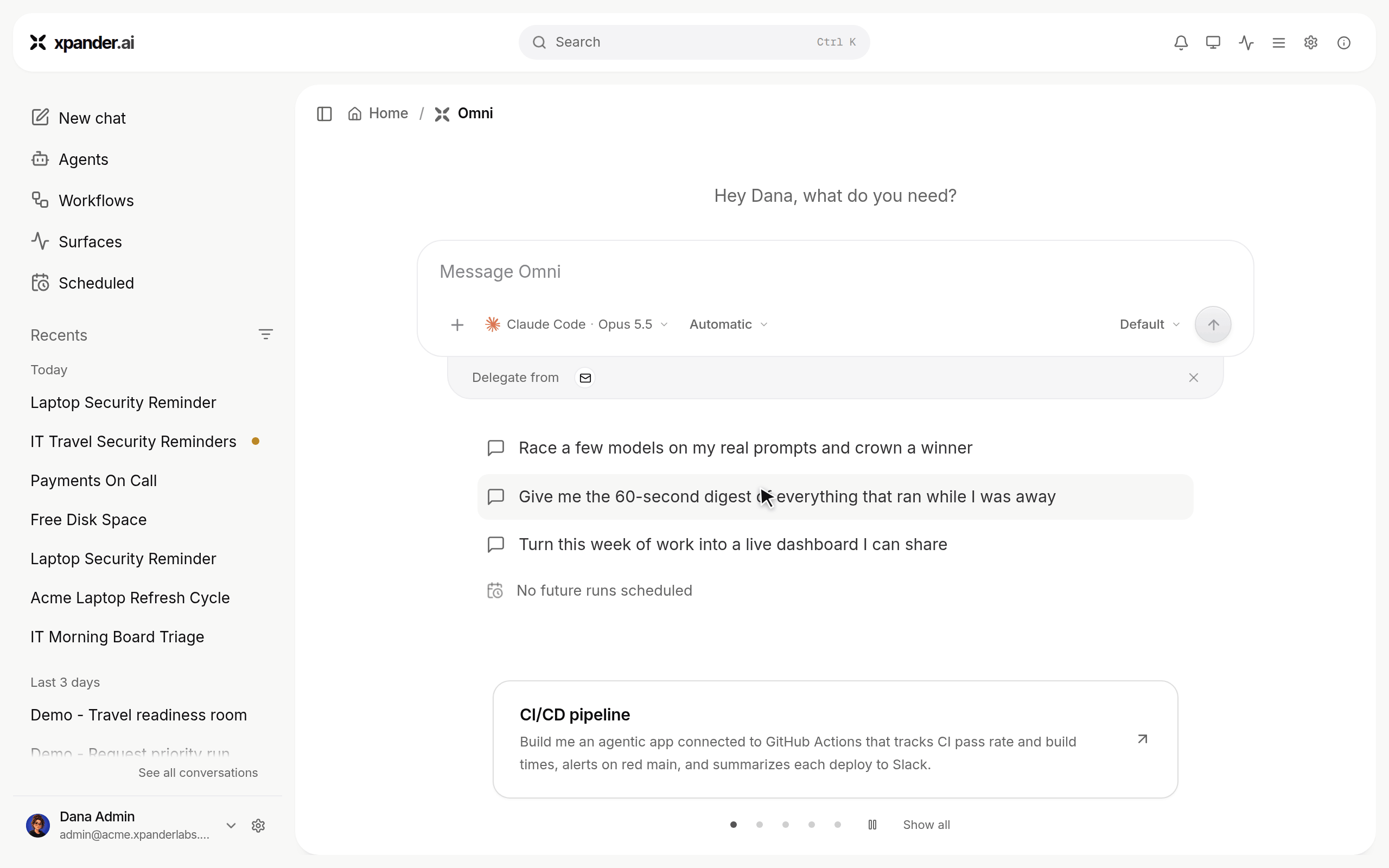Viewport: 1389px width, 868px height.
Task: Expand the Dana Admin account chevron
Action: [x=231, y=826]
